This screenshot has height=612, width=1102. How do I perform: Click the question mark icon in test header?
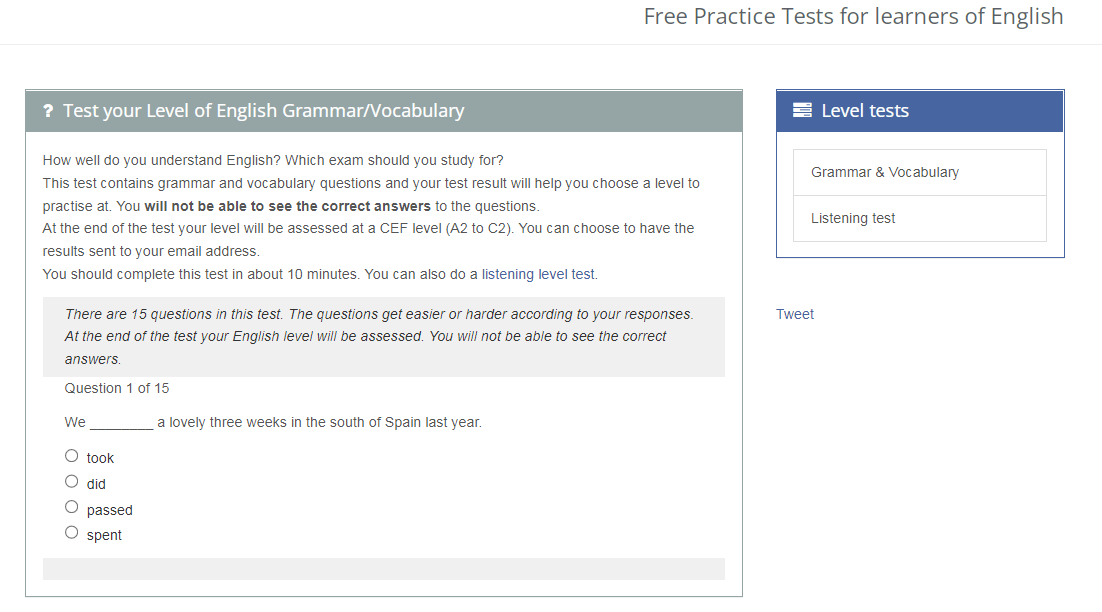coord(48,111)
